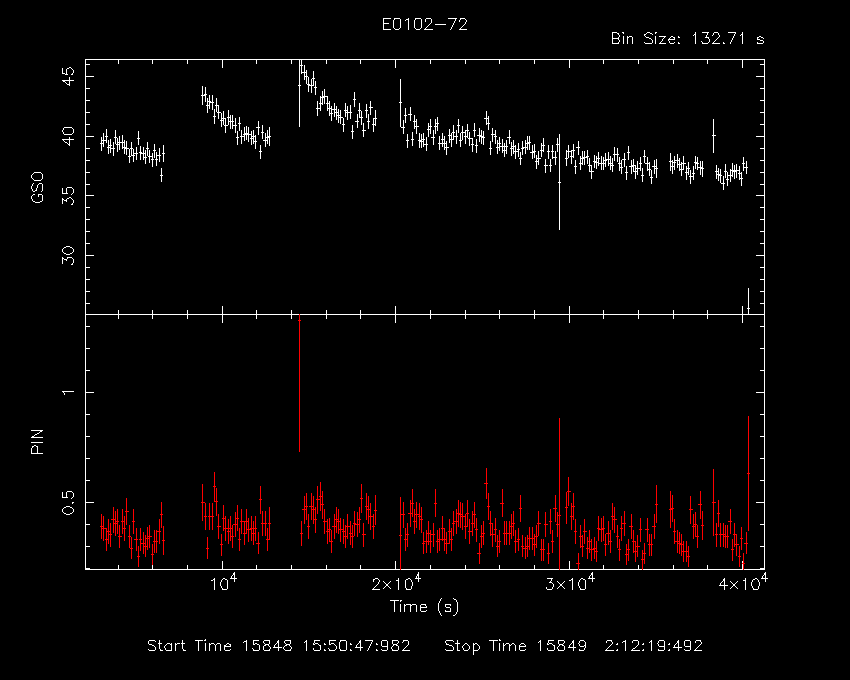
Task: Click the GSO axis value 30
Action: coord(69,255)
